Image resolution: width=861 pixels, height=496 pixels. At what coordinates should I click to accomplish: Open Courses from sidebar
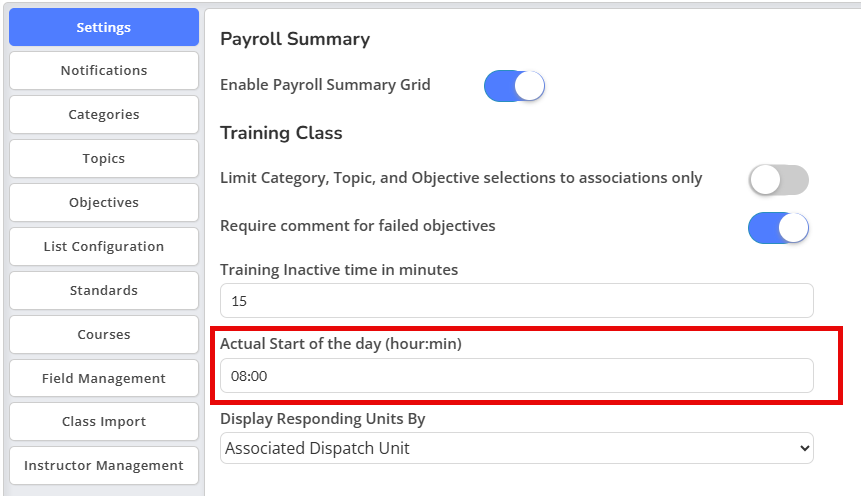pyautogui.click(x=104, y=334)
